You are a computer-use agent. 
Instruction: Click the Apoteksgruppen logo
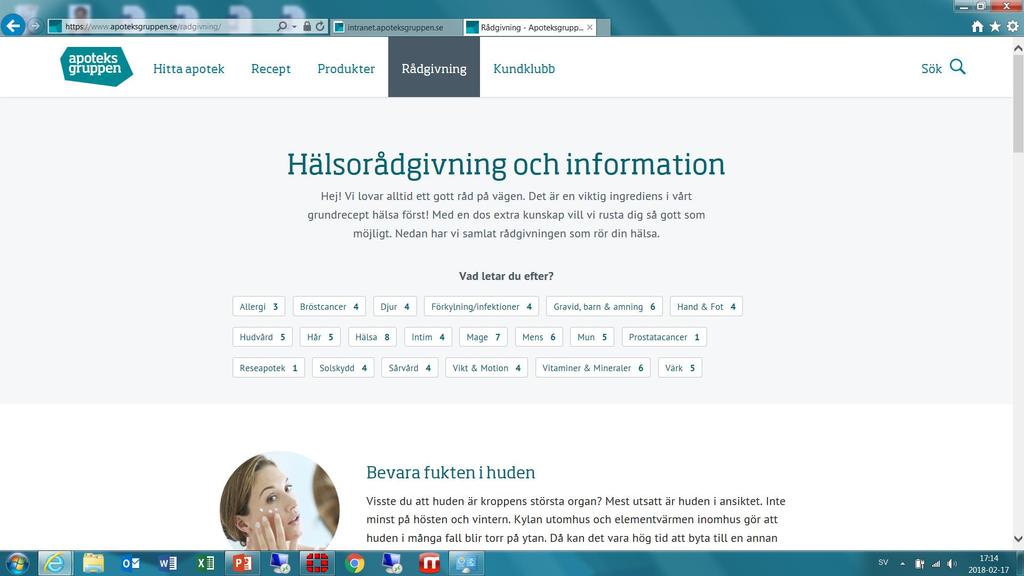coord(97,67)
